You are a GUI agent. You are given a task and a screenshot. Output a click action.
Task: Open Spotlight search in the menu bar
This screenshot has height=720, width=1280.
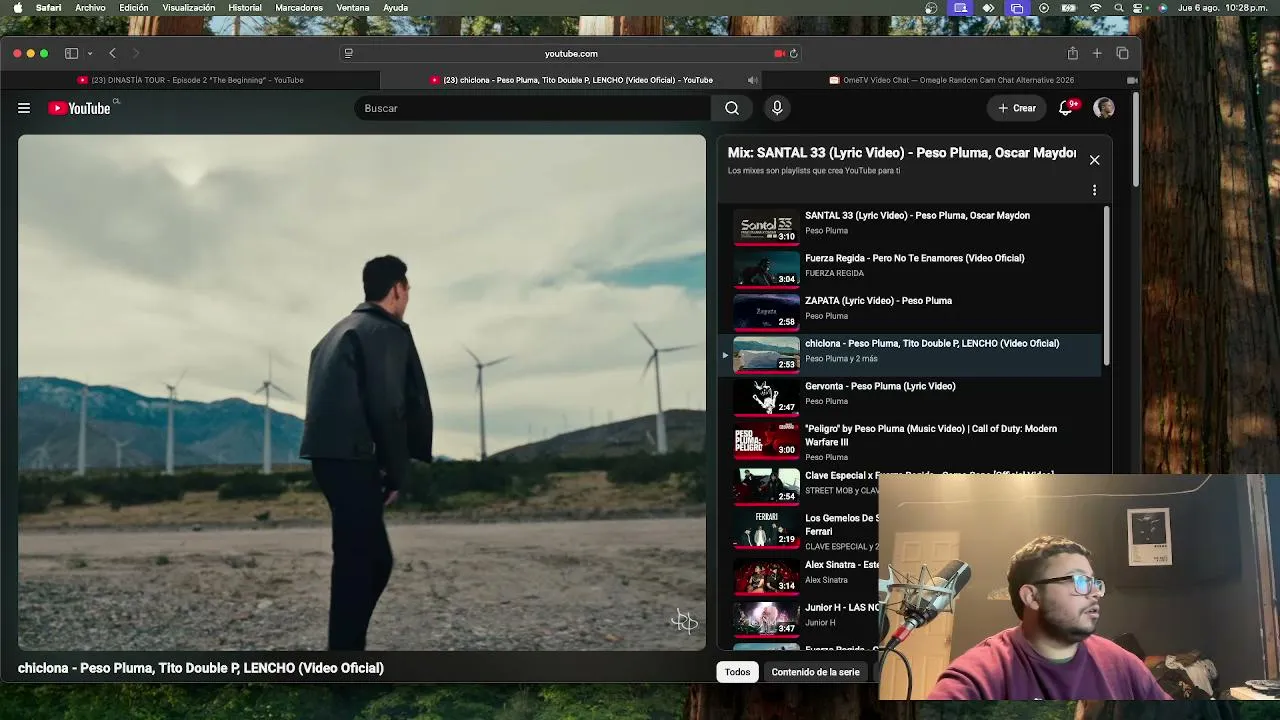(1119, 8)
